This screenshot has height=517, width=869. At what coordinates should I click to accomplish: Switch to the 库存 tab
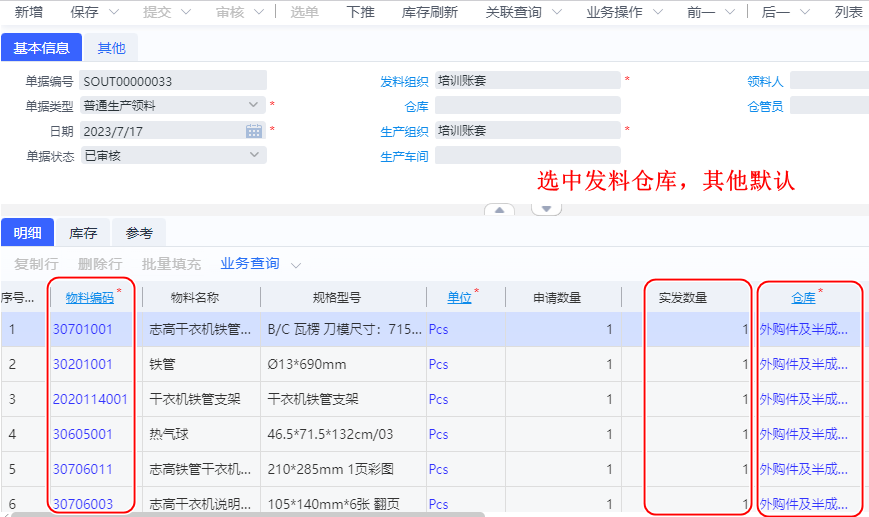point(83,233)
